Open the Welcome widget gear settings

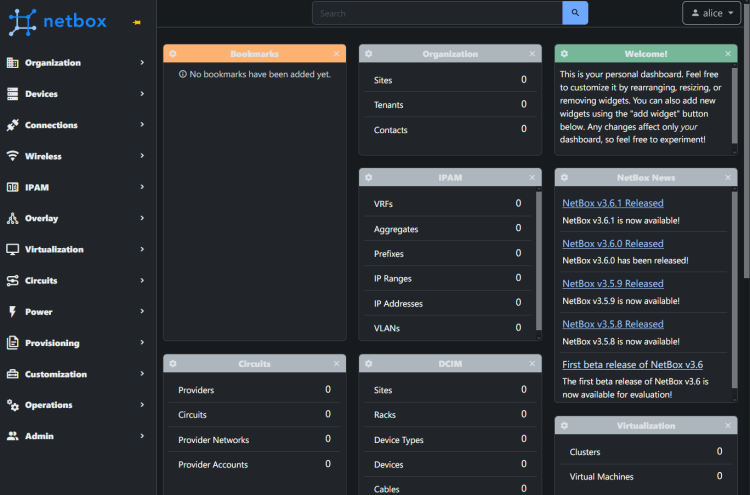click(564, 54)
